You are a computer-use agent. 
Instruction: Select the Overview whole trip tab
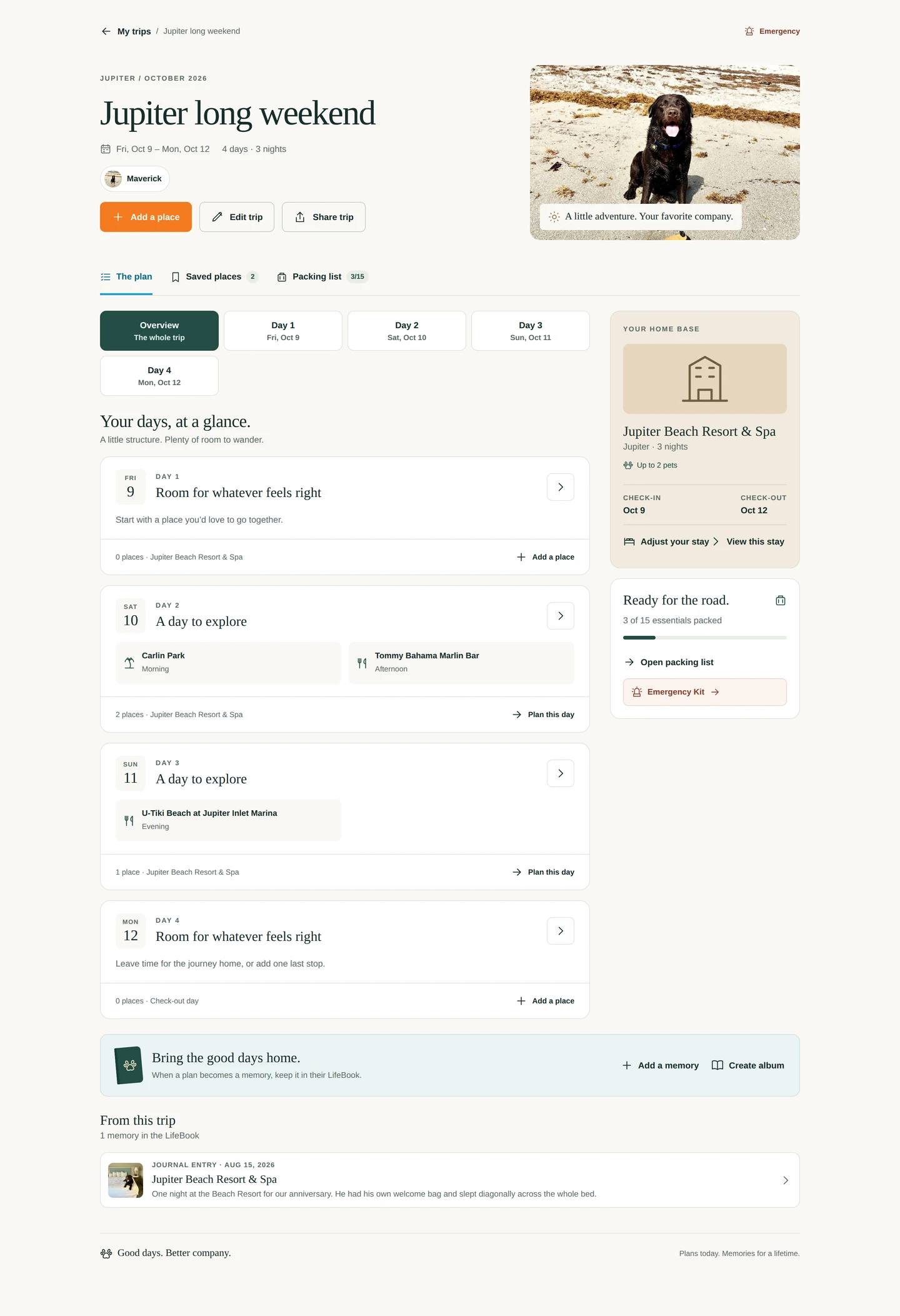point(159,331)
